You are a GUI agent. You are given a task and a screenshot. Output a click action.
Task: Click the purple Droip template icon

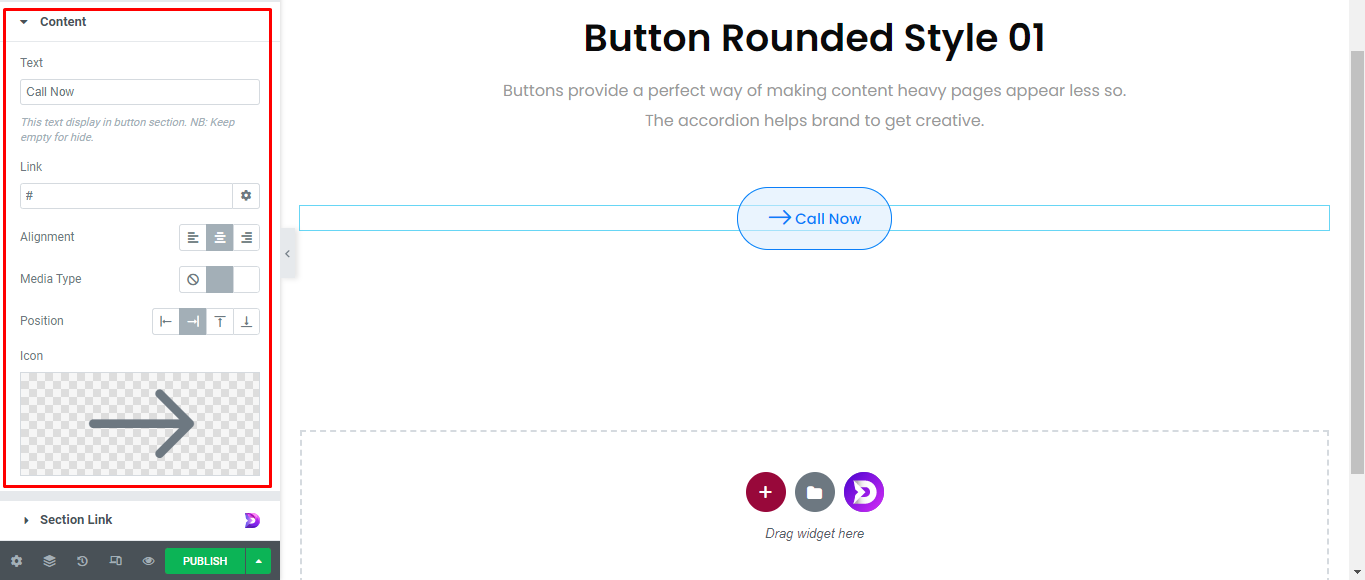(x=863, y=492)
